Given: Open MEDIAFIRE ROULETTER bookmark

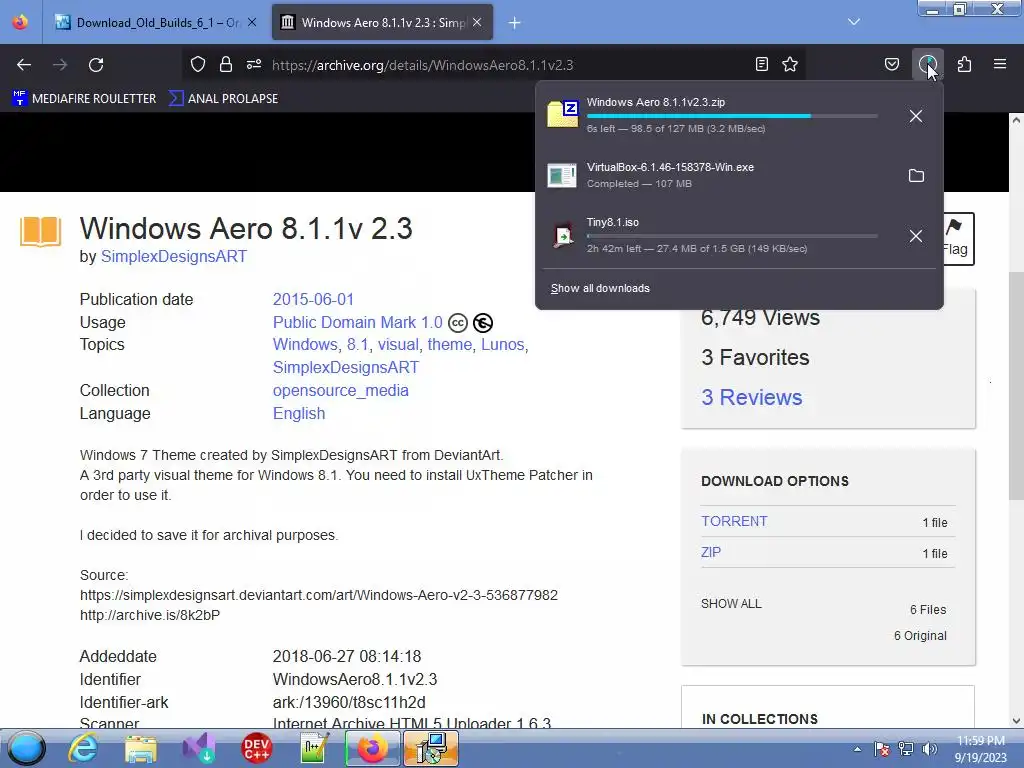Looking at the screenshot, I should (x=84, y=99).
